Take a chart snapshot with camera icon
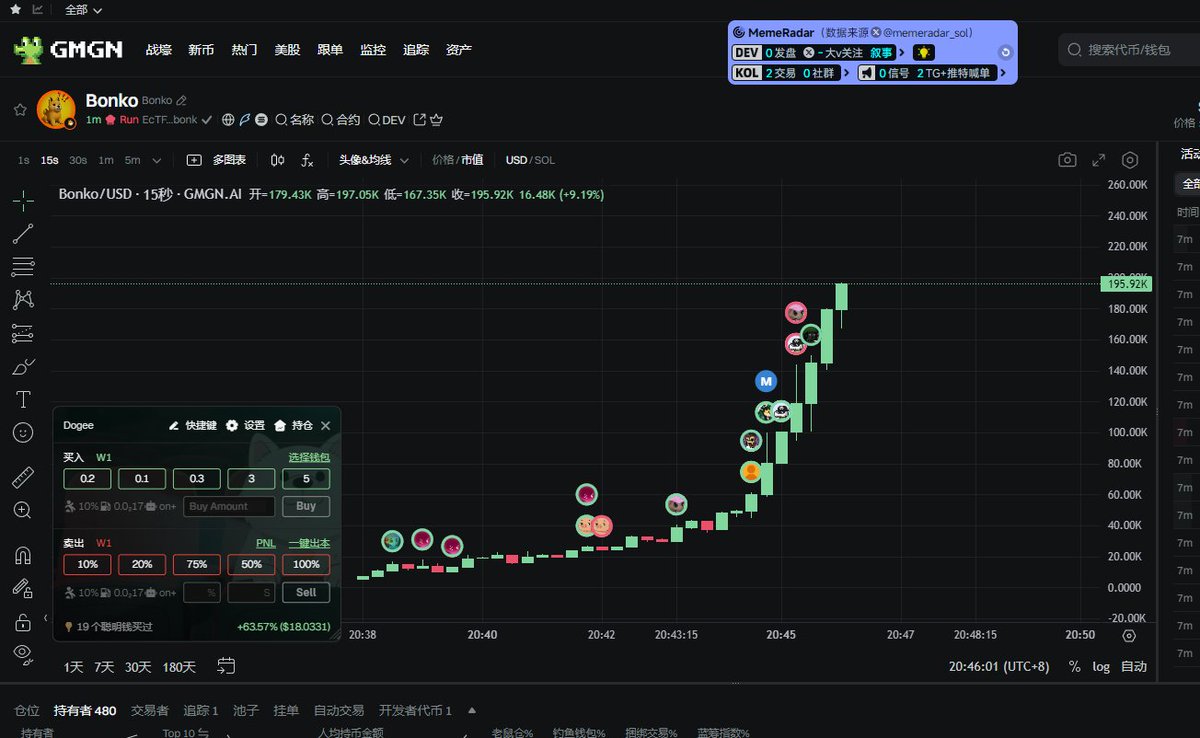Viewport: 1200px width, 738px height. (1068, 160)
